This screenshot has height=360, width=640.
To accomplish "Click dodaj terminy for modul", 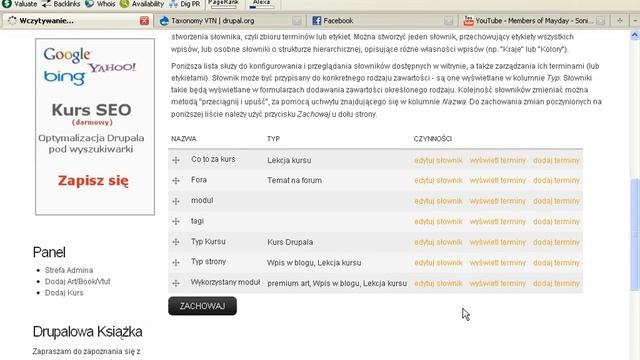I will coord(556,201).
